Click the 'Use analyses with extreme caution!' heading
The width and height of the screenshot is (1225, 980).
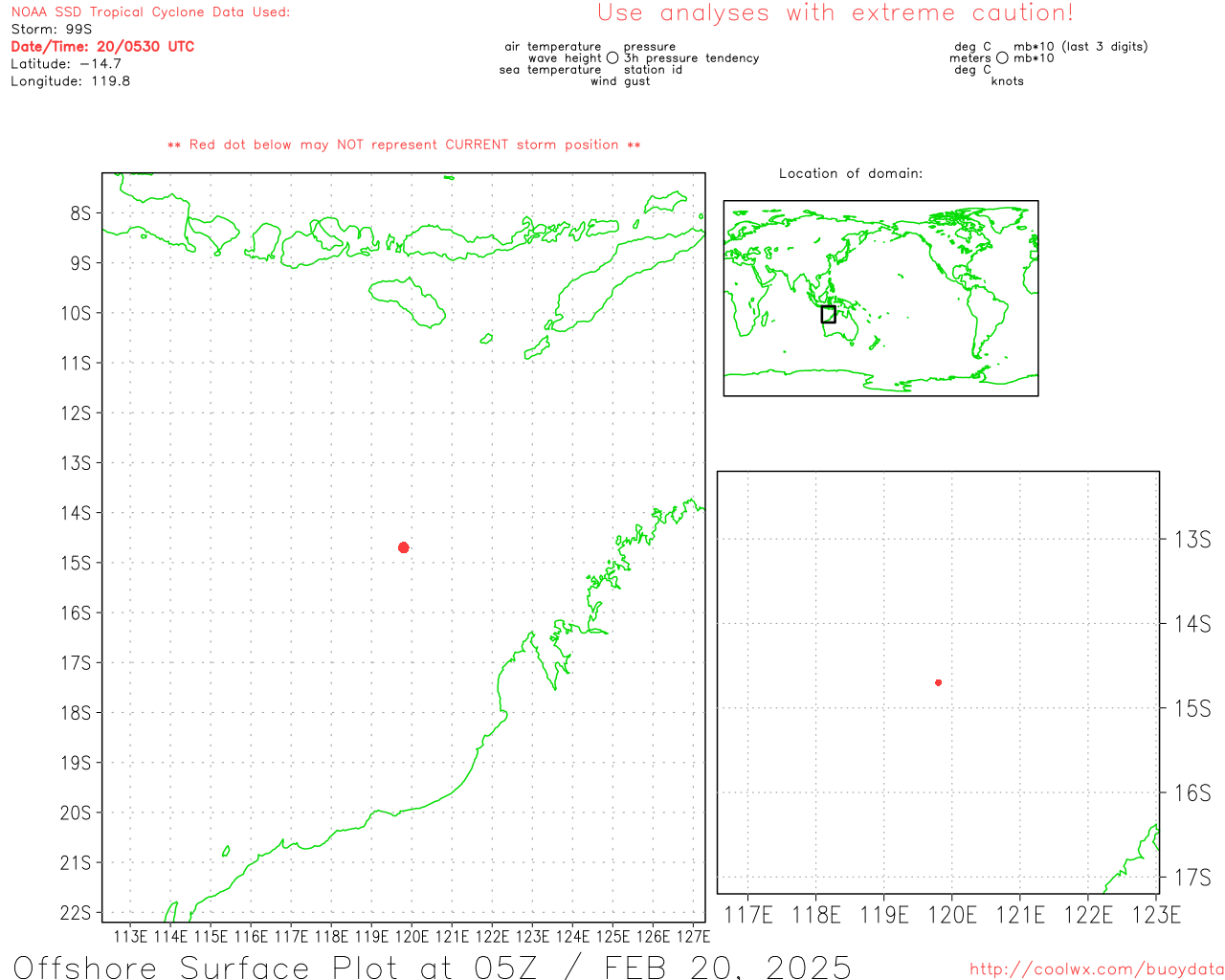point(835,13)
